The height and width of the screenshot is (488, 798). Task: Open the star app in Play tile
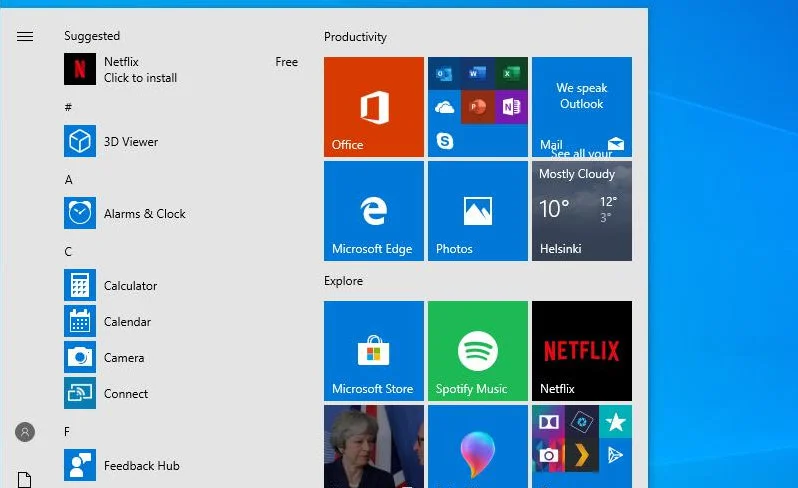[x=615, y=422]
